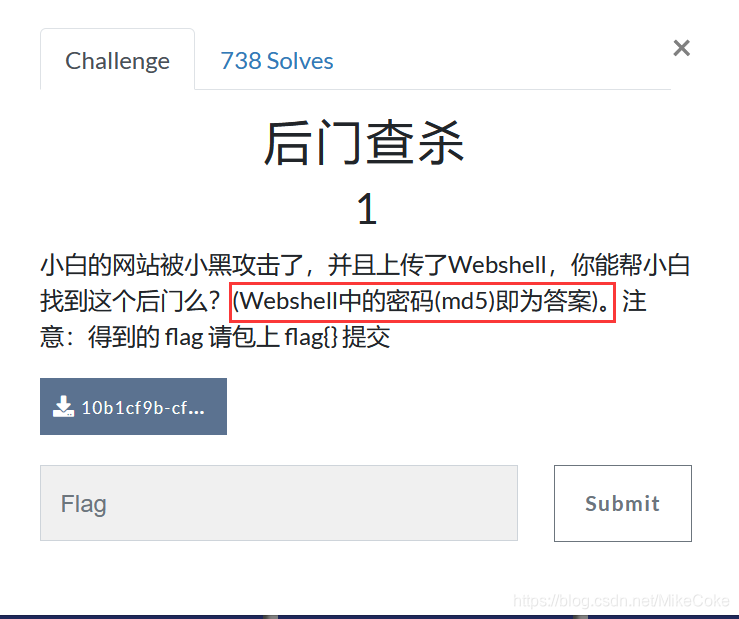Screen dimensions: 739x619
Task: Click the flag{} text in the note
Action: tap(311, 337)
